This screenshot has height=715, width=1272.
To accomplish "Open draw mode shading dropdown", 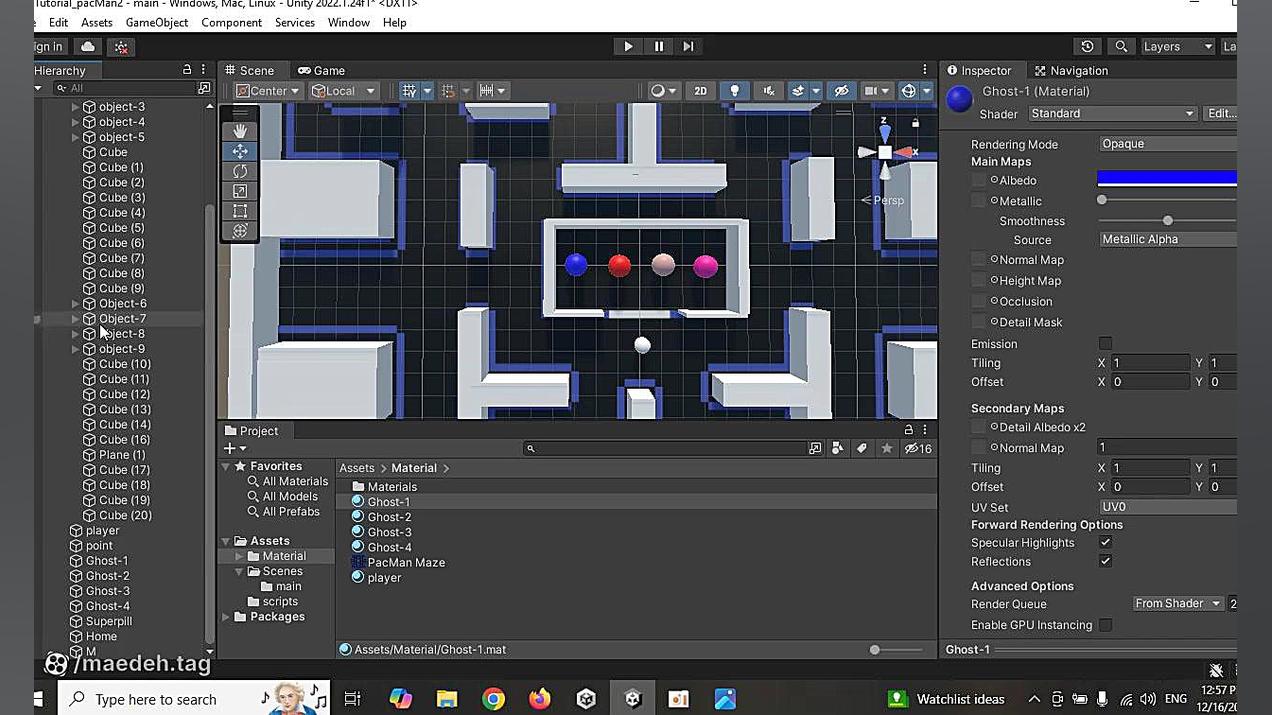I will [663, 91].
